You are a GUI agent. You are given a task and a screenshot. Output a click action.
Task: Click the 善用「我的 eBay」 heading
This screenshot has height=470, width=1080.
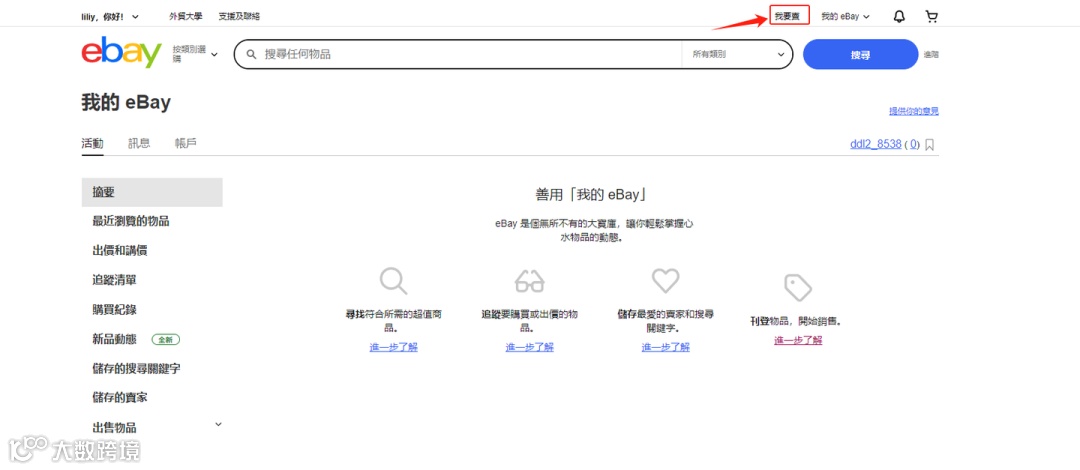[x=591, y=194]
